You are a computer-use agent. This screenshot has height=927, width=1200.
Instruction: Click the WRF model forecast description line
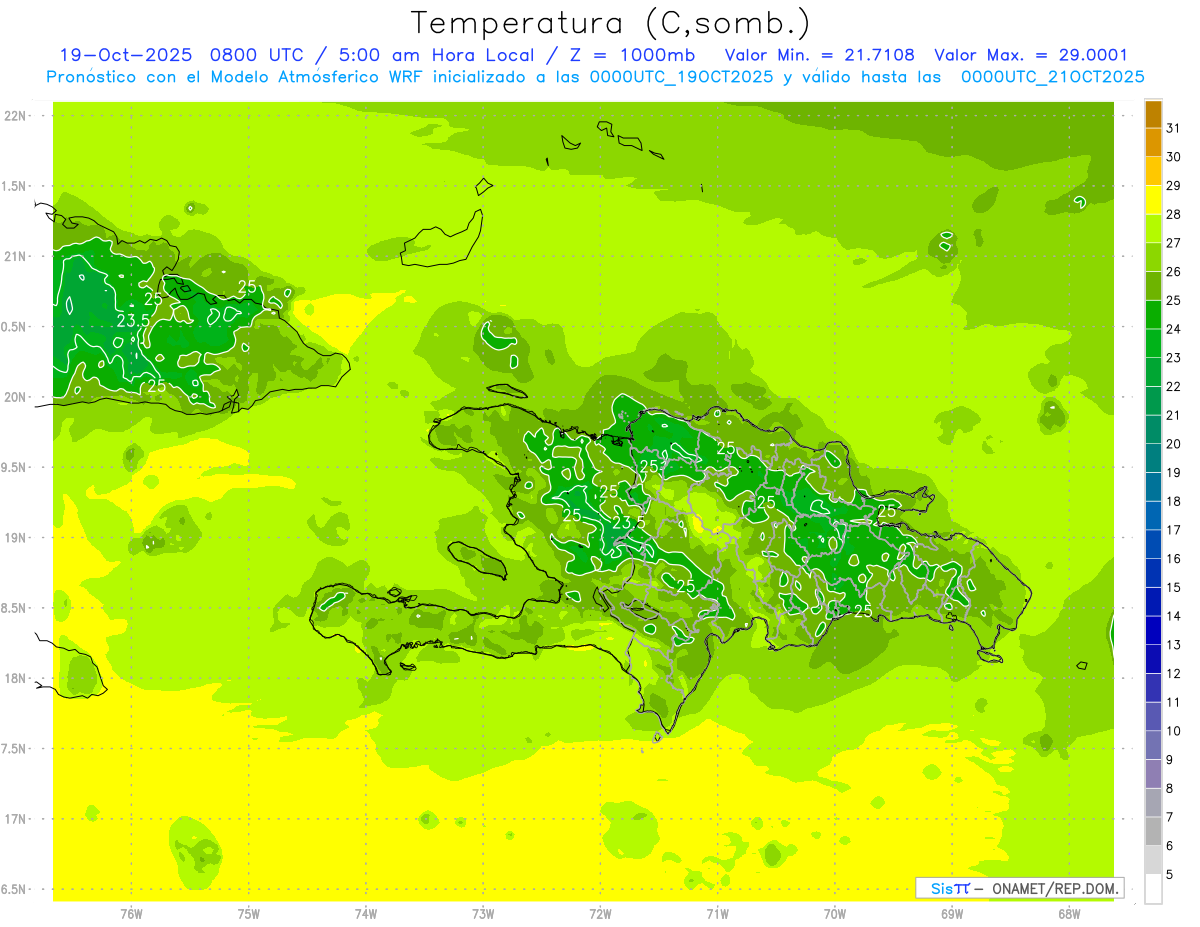point(595,76)
